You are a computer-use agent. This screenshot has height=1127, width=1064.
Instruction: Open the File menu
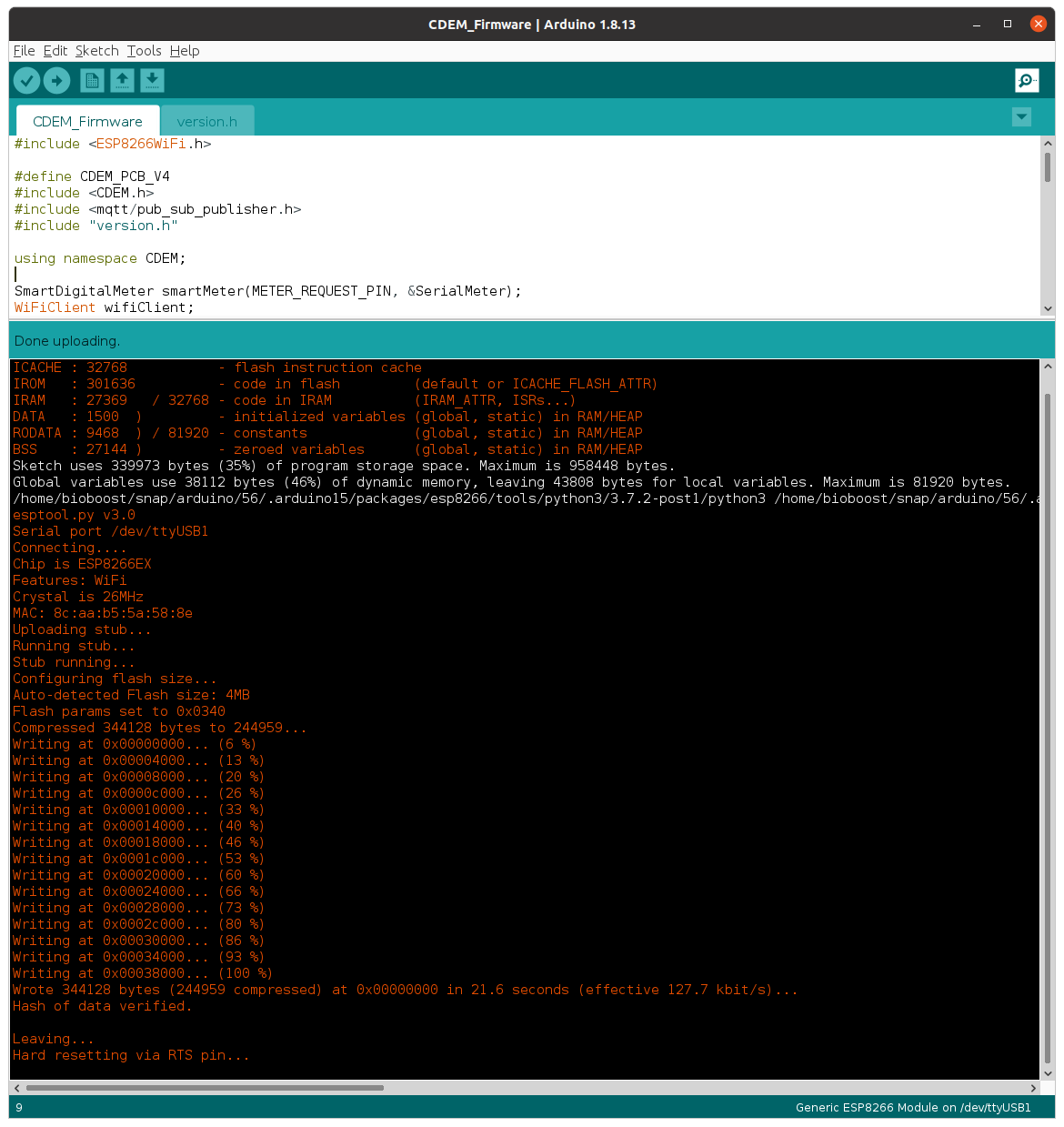point(24,51)
